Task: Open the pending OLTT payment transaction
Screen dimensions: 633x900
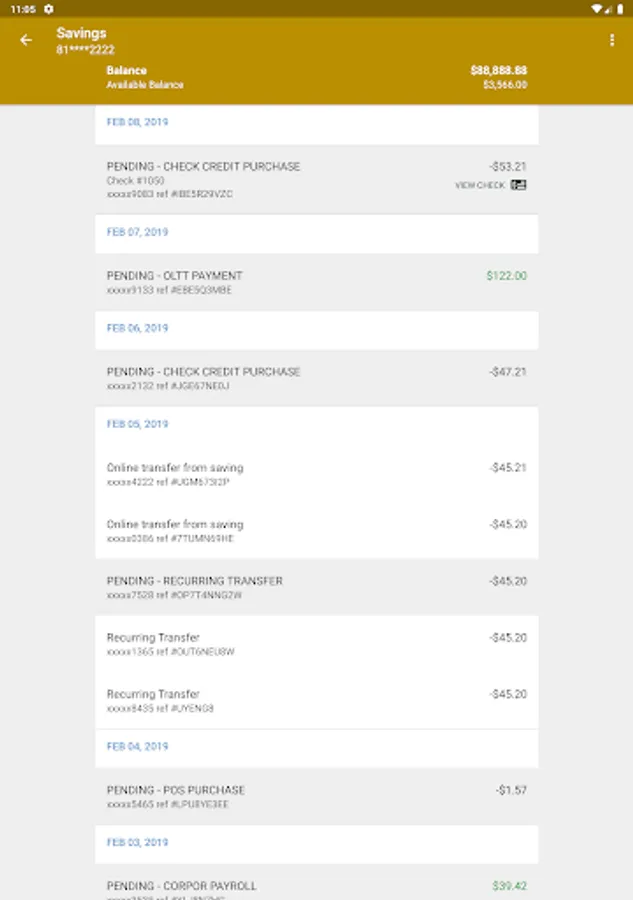Action: coord(316,282)
